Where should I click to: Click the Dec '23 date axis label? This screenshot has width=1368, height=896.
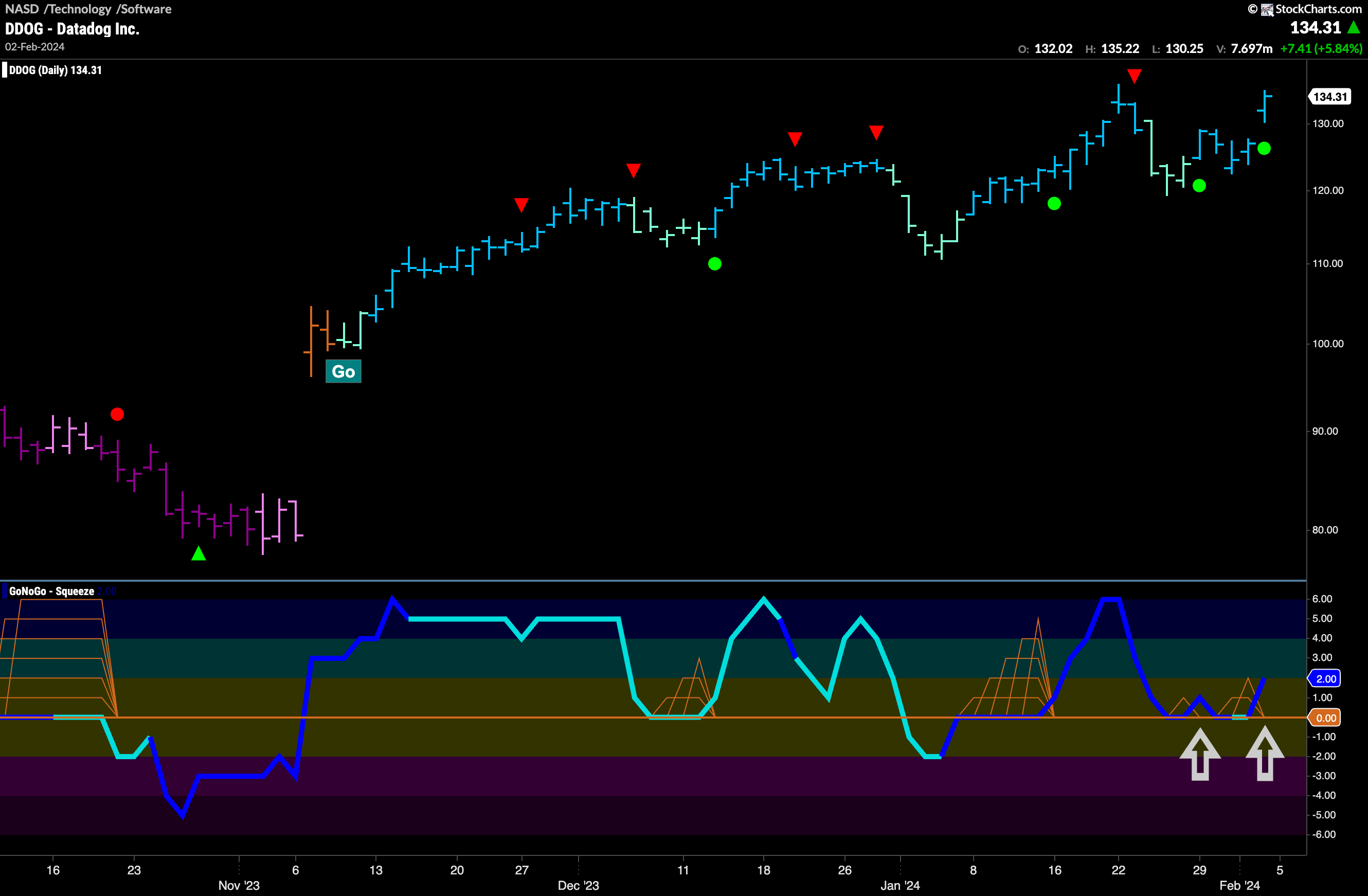tap(578, 886)
